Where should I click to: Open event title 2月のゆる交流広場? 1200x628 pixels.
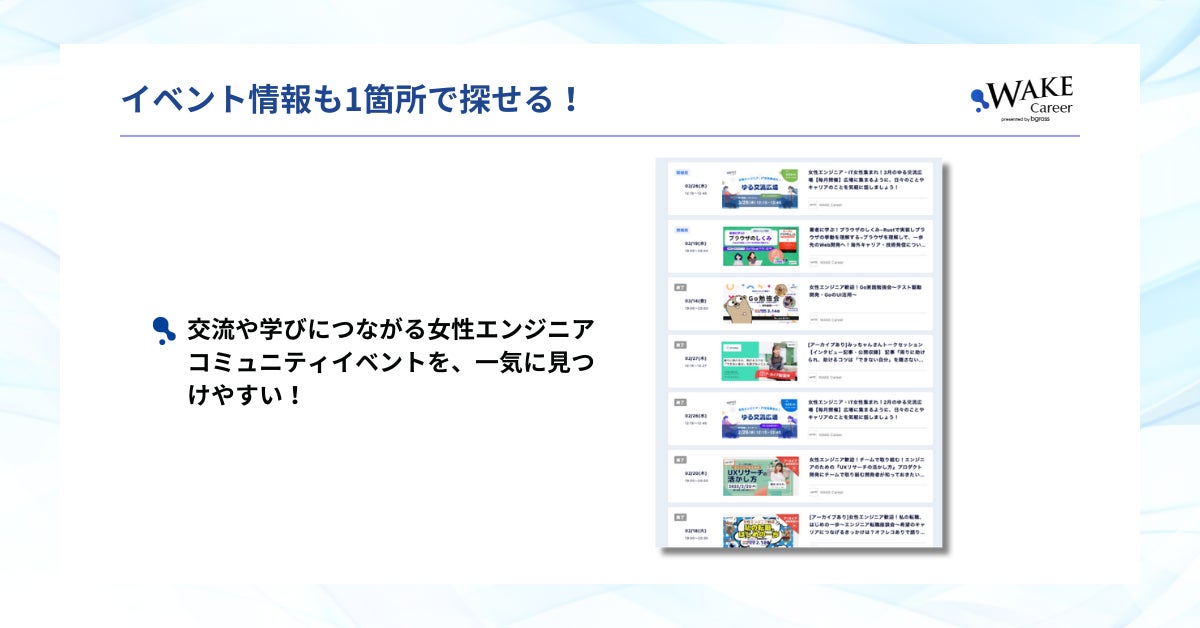[x=866, y=408]
